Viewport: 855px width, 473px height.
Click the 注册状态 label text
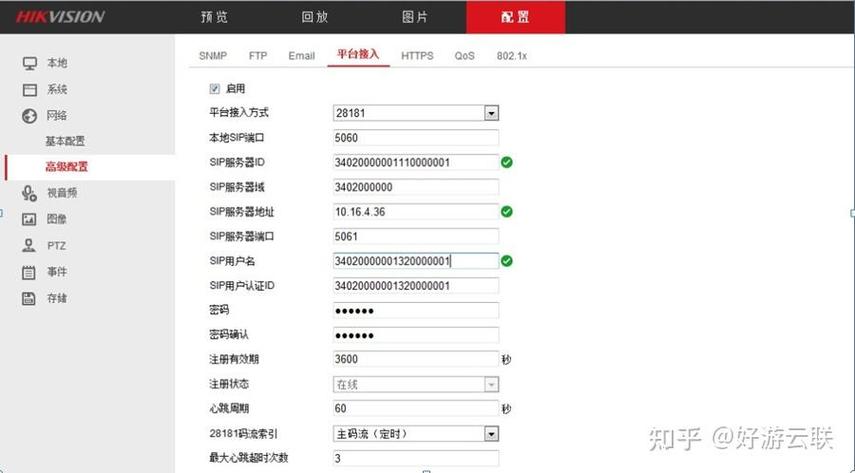pyautogui.click(x=229, y=384)
